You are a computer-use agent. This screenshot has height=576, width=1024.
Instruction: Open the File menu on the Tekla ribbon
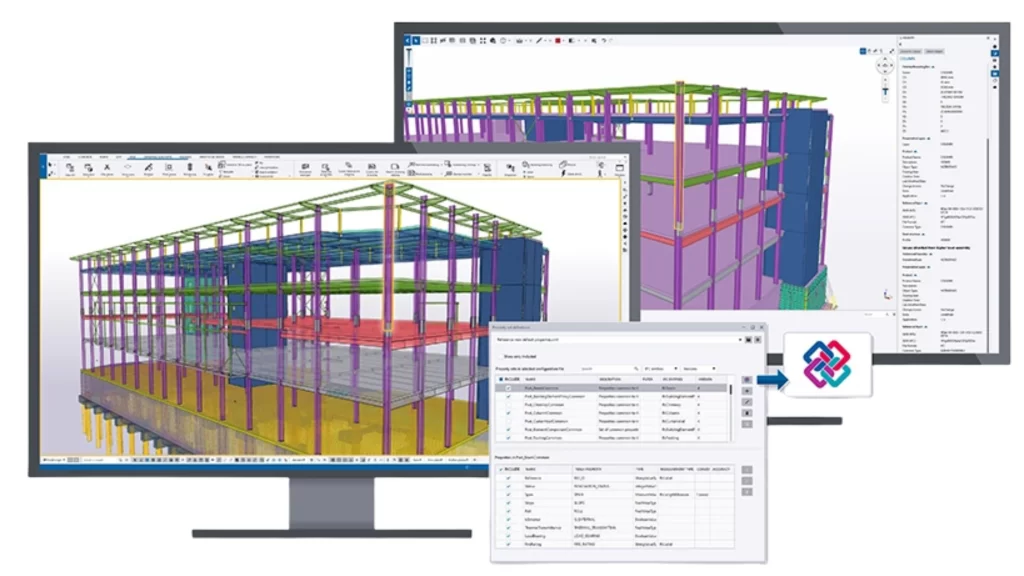click(x=66, y=157)
